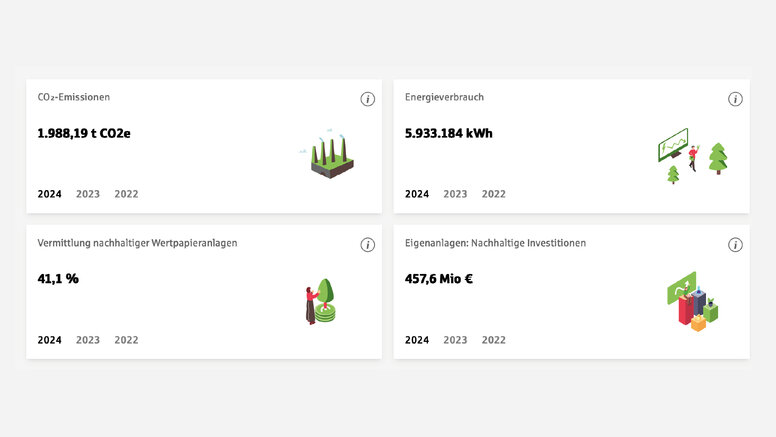Viewport: 776px width, 437px height.
Task: Show 2022 for nachhaltige Investitionen
Action: click(494, 340)
